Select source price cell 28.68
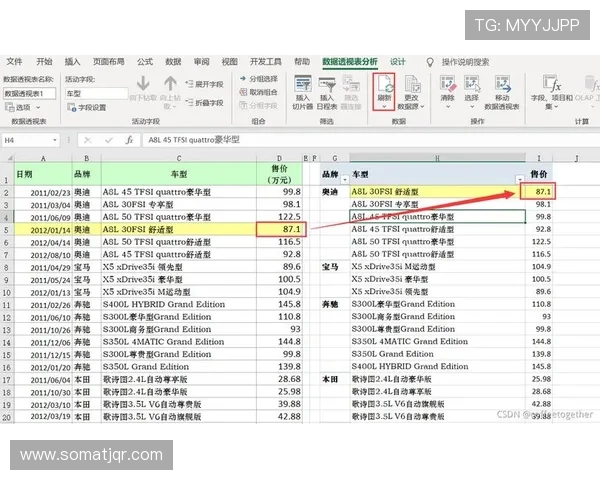Image resolution: width=600 pixels, height=480 pixels. pos(279,379)
